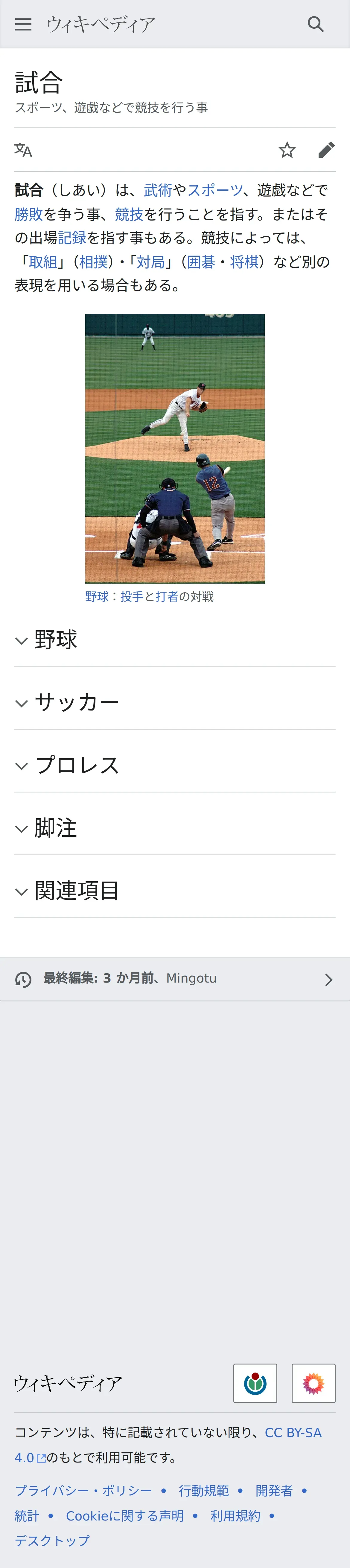Open the 相撲 link

pos(93,262)
